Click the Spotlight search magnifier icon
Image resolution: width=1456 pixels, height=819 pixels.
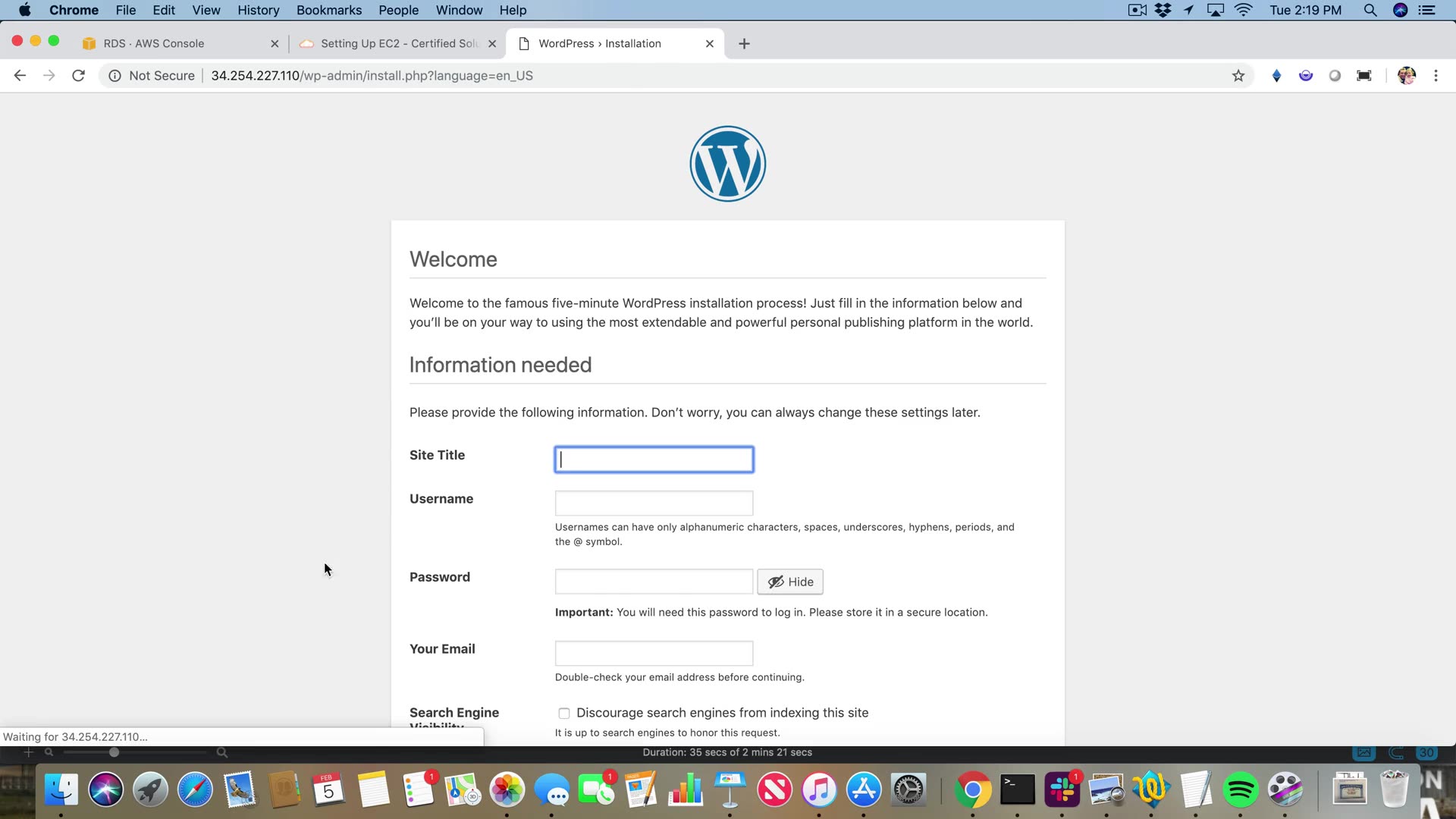coord(1370,11)
